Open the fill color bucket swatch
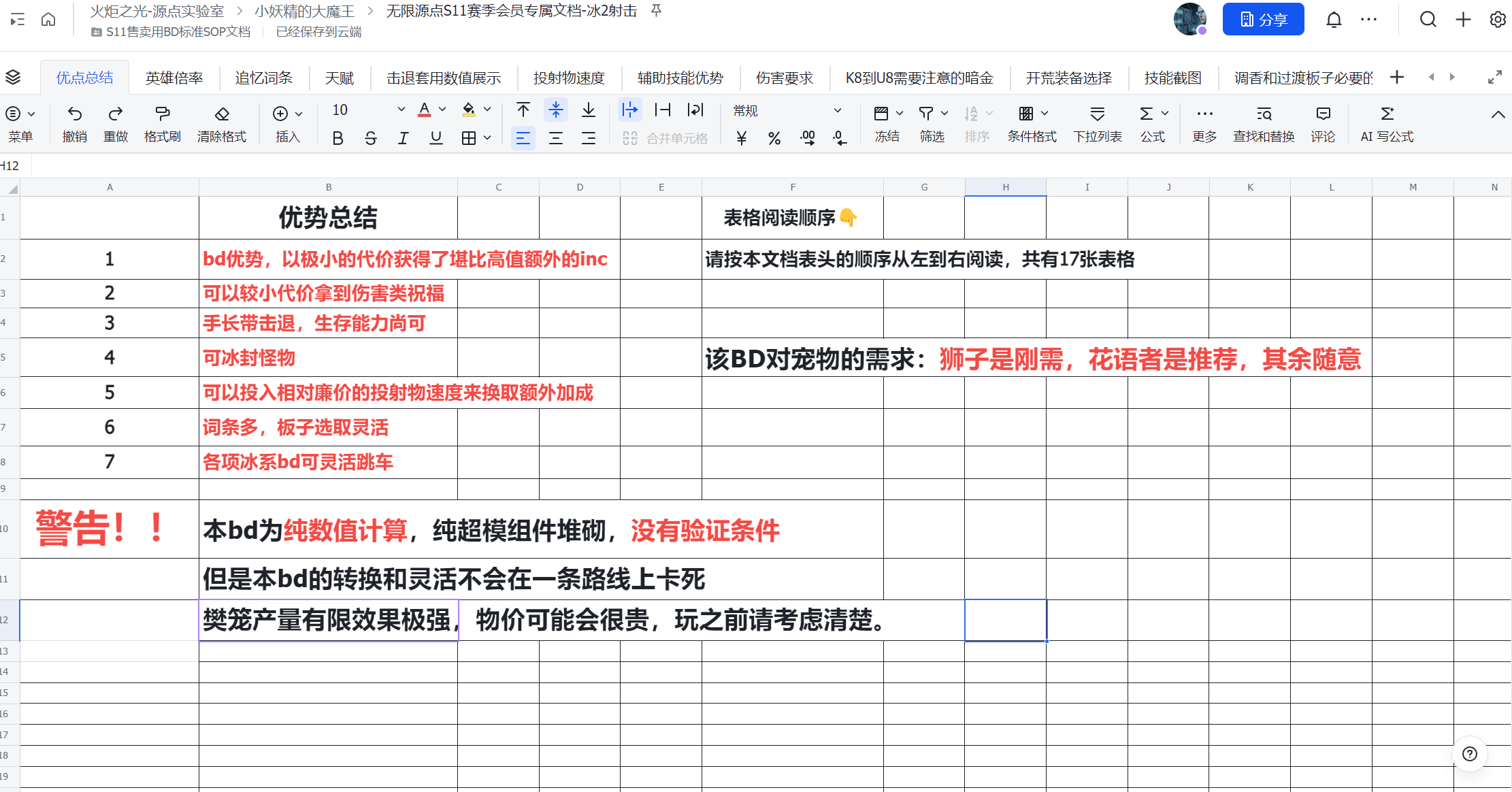 pyautogui.click(x=469, y=110)
